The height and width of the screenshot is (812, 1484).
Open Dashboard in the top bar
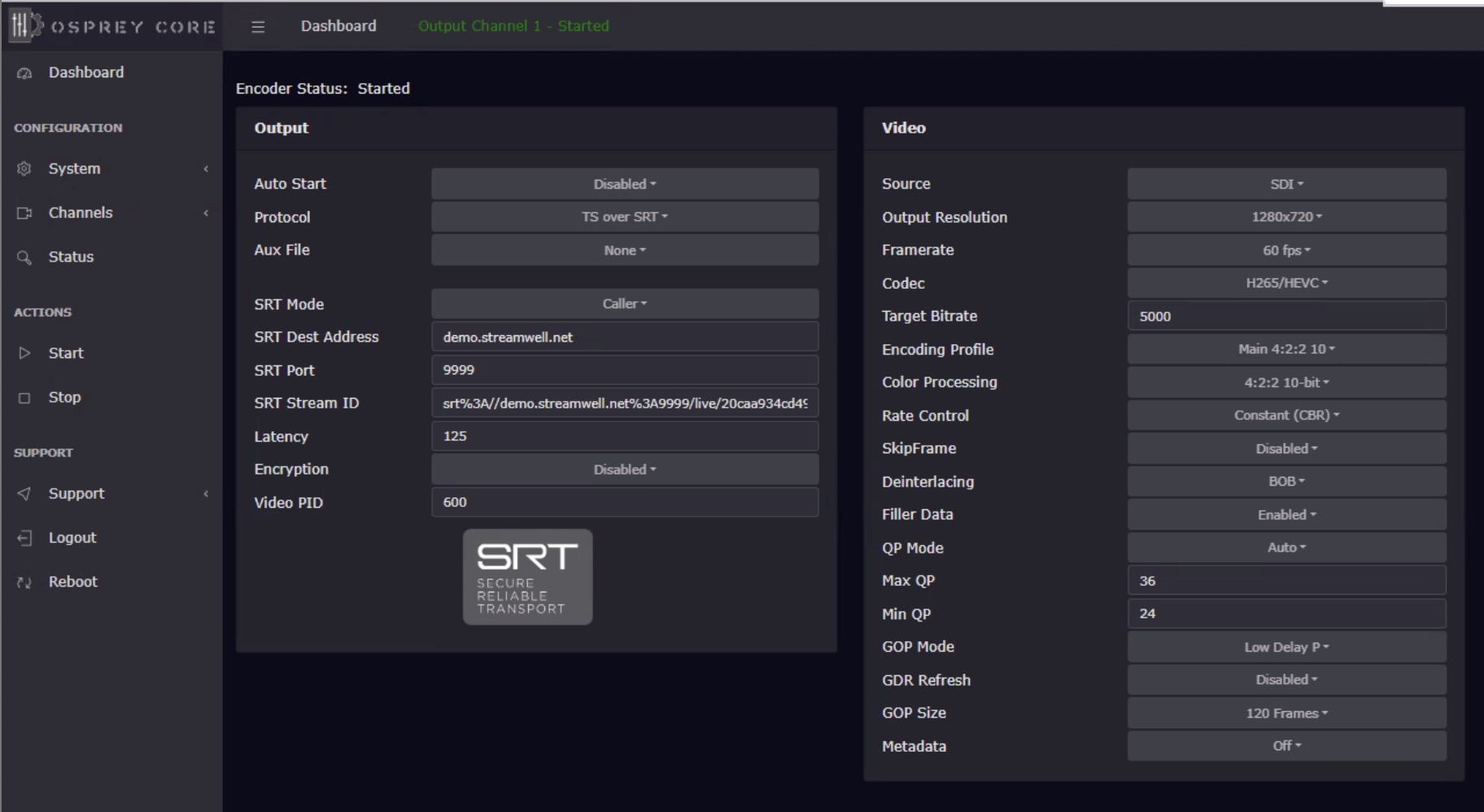tap(338, 26)
